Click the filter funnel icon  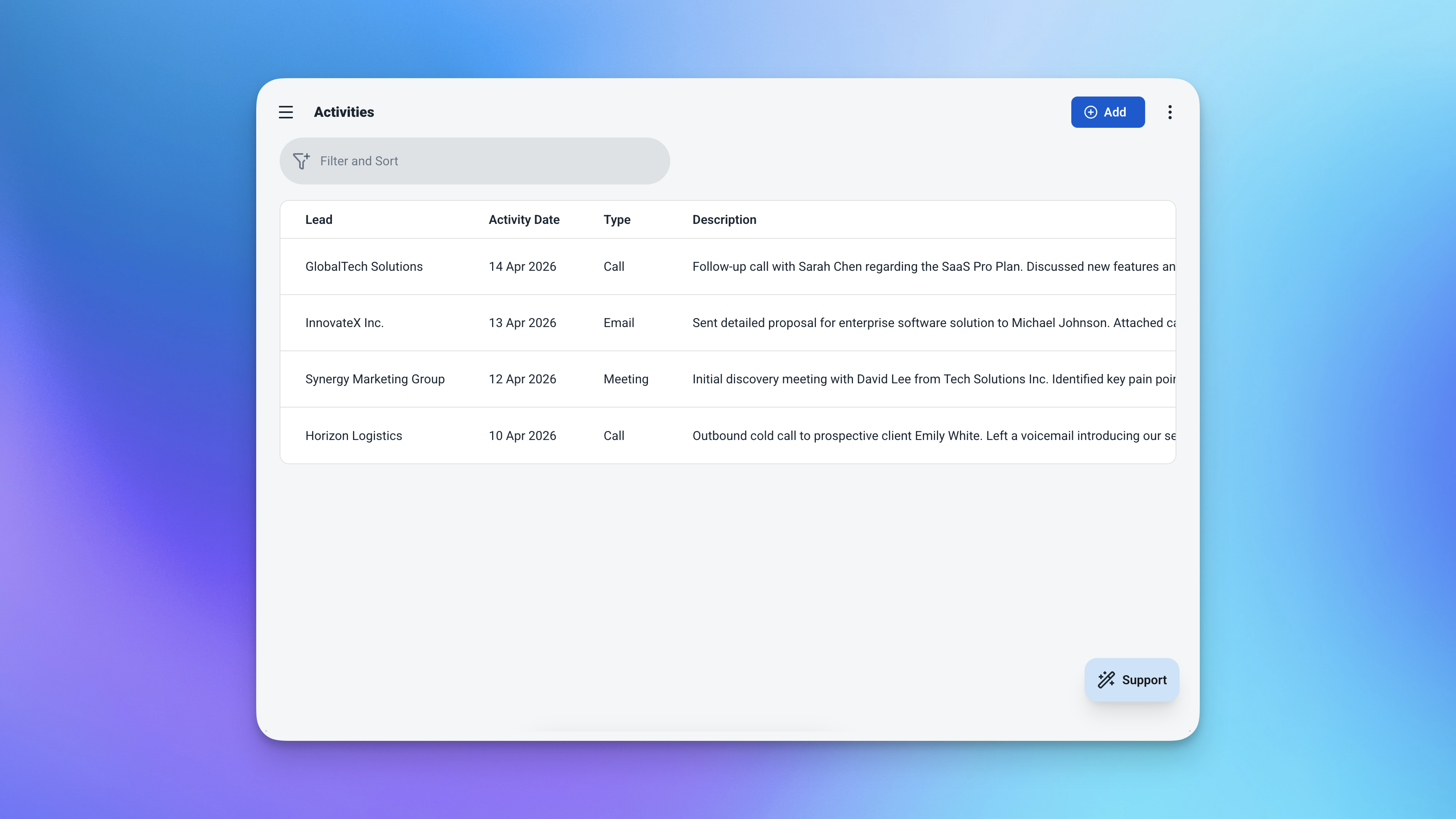[x=301, y=161]
